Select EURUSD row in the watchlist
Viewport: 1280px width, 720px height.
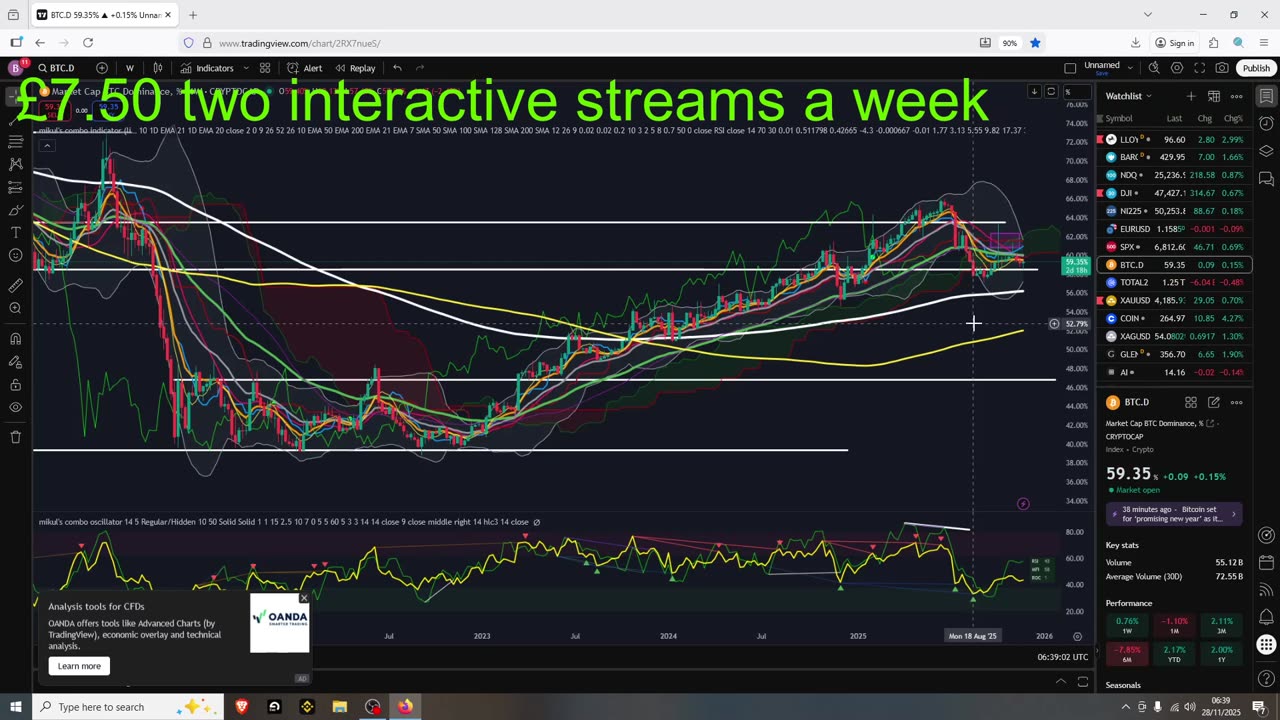(x=1175, y=229)
